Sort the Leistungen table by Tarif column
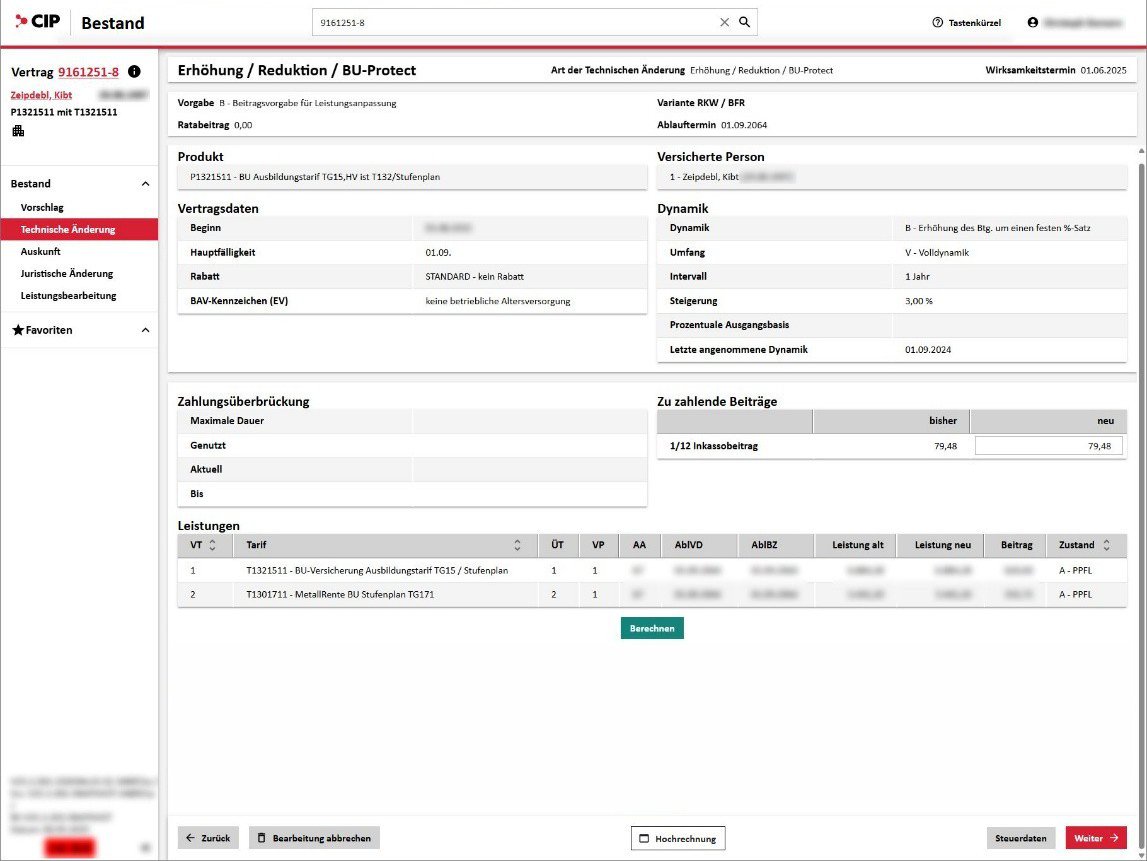 517,546
